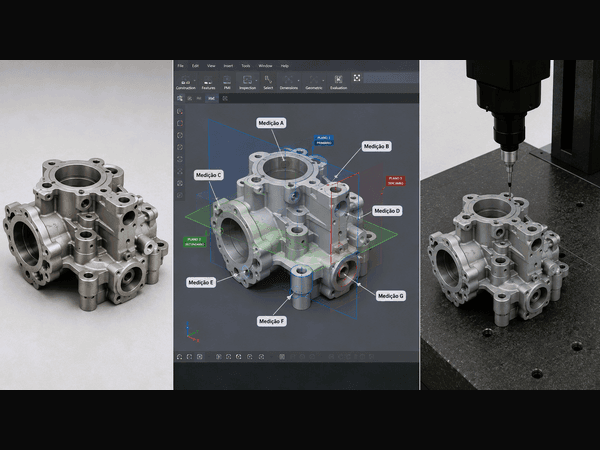Screen dimensions: 600x450
Task: Expand the Geometric dropdown arrow
Action: 323,80
